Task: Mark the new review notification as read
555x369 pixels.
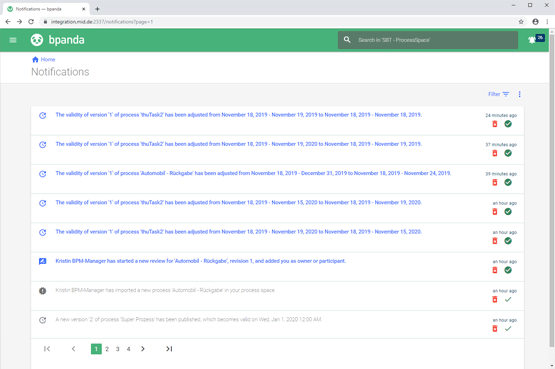Action: pyautogui.click(x=508, y=270)
